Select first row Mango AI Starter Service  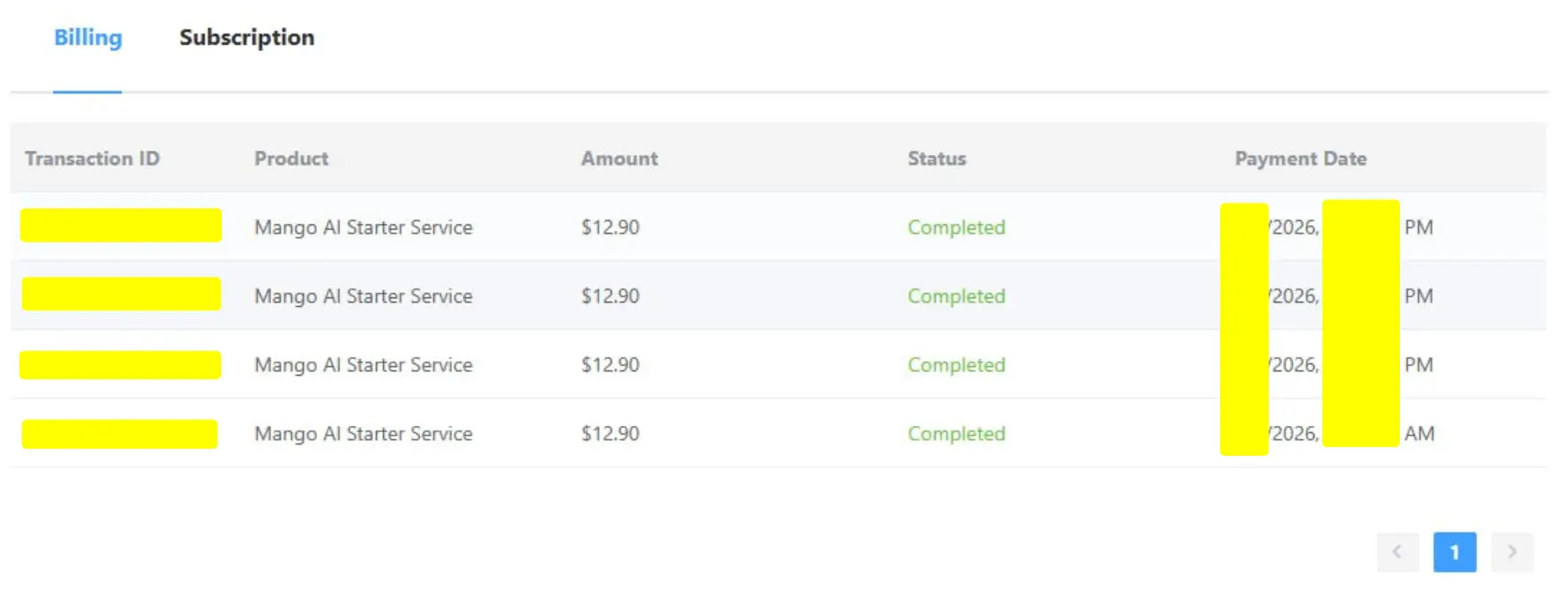pos(364,227)
